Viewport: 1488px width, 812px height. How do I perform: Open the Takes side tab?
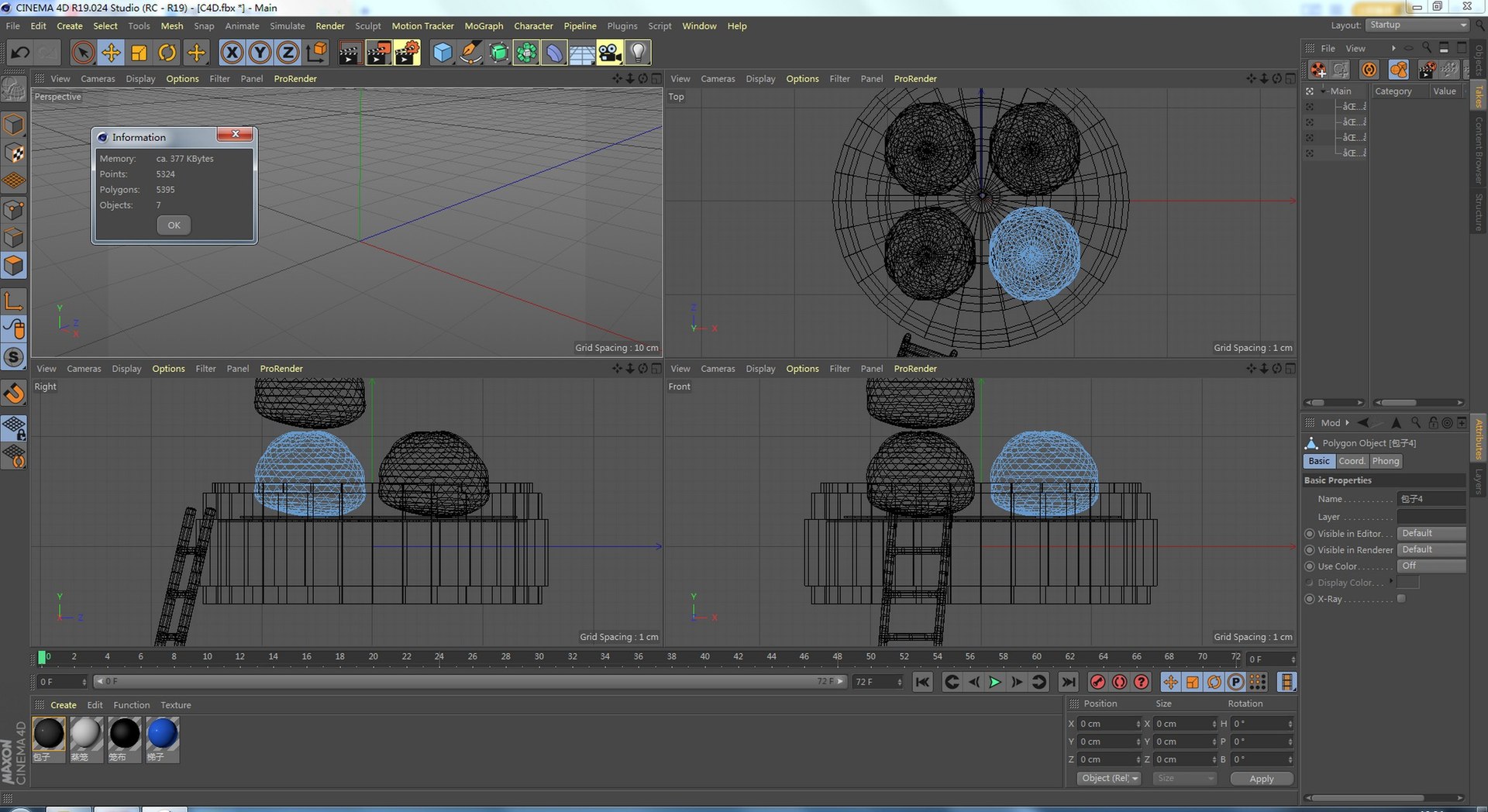coord(1479,96)
